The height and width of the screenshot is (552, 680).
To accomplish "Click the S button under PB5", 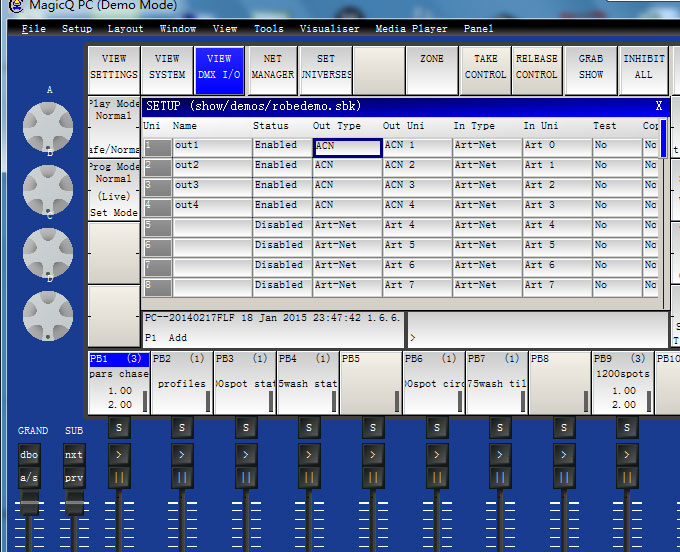I will click(x=373, y=428).
